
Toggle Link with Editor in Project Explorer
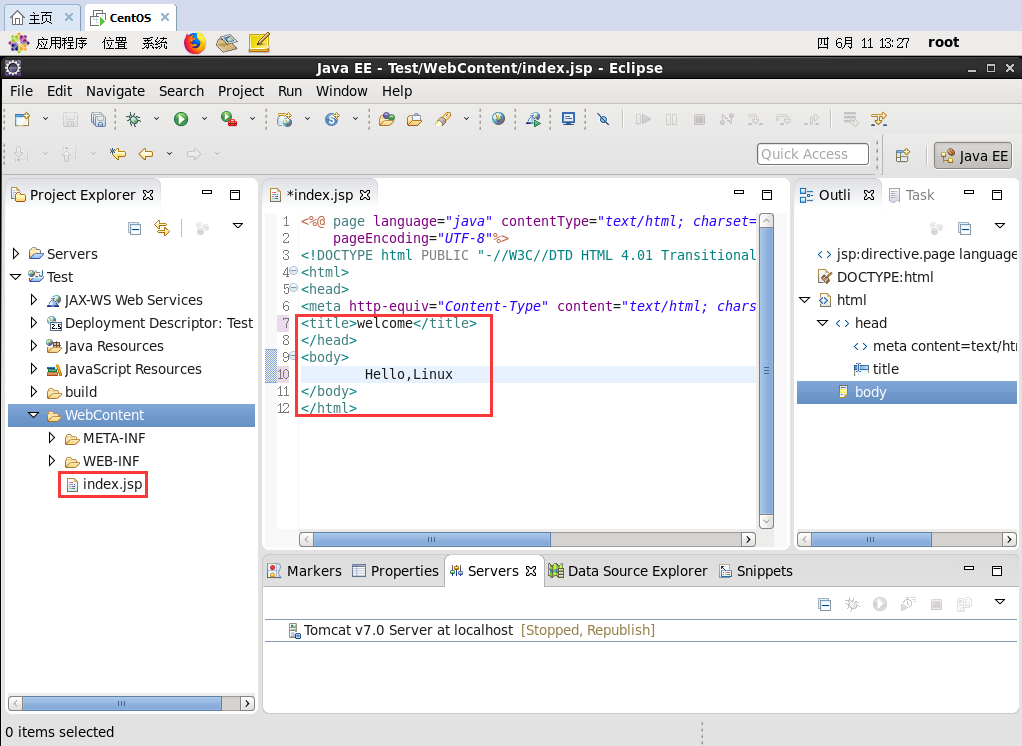(161, 228)
